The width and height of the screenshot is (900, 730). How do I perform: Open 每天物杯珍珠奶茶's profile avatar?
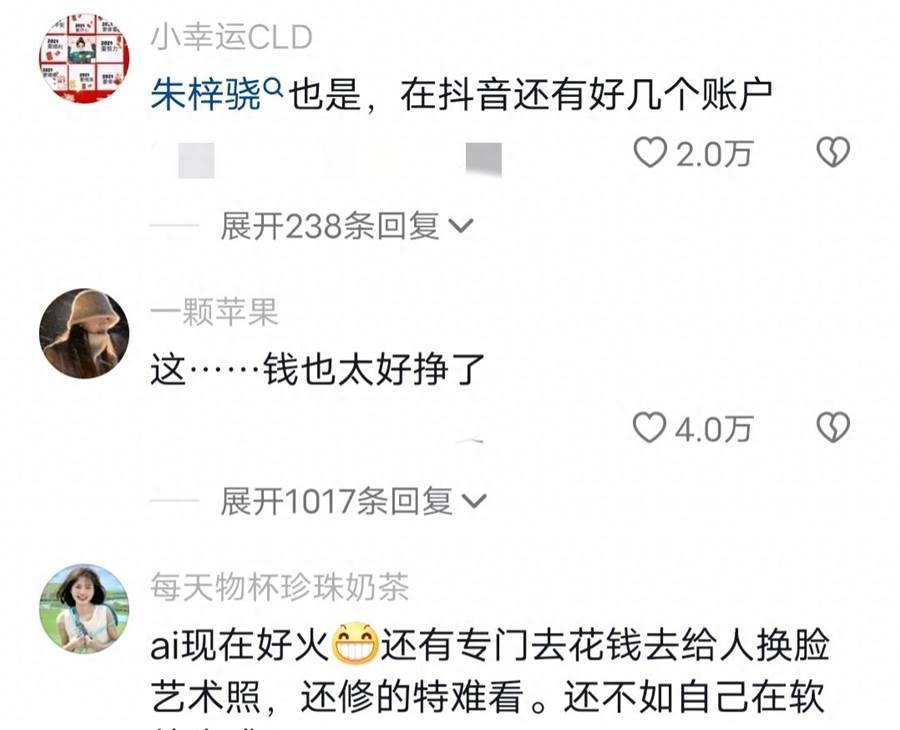(x=84, y=608)
